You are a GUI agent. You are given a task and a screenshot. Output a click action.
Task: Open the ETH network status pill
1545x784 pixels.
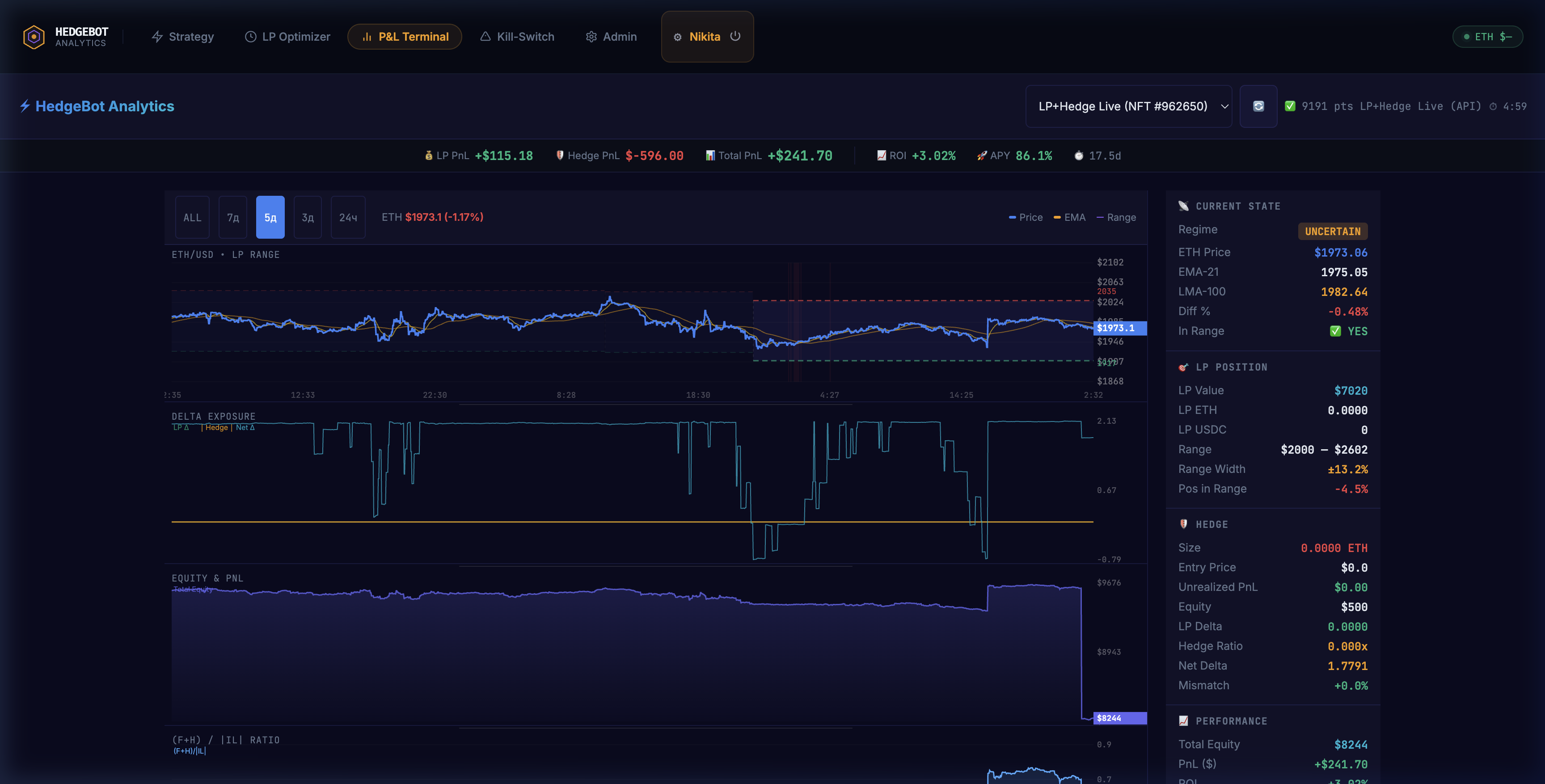1487,37
